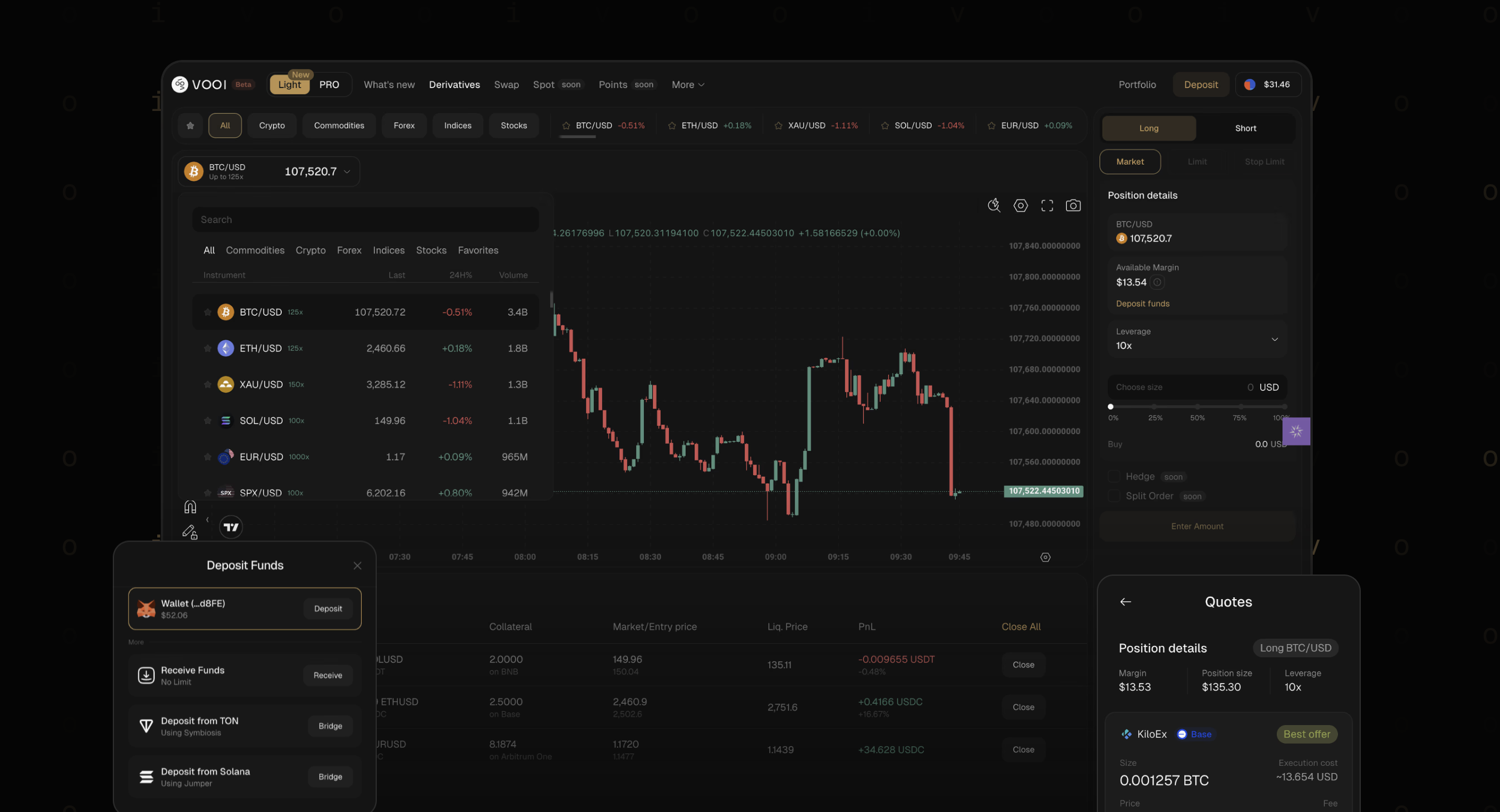The width and height of the screenshot is (1500, 812).
Task: Enter fullscreen chart mode icon
Action: click(1047, 206)
